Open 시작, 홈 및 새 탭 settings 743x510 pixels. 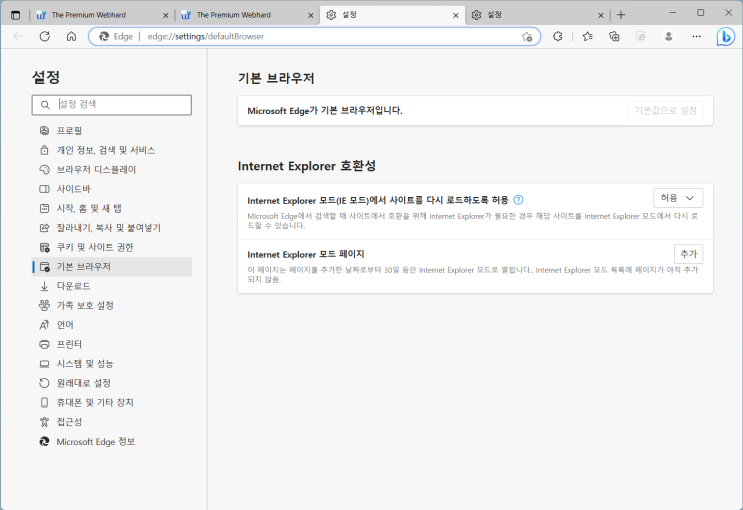click(112, 208)
